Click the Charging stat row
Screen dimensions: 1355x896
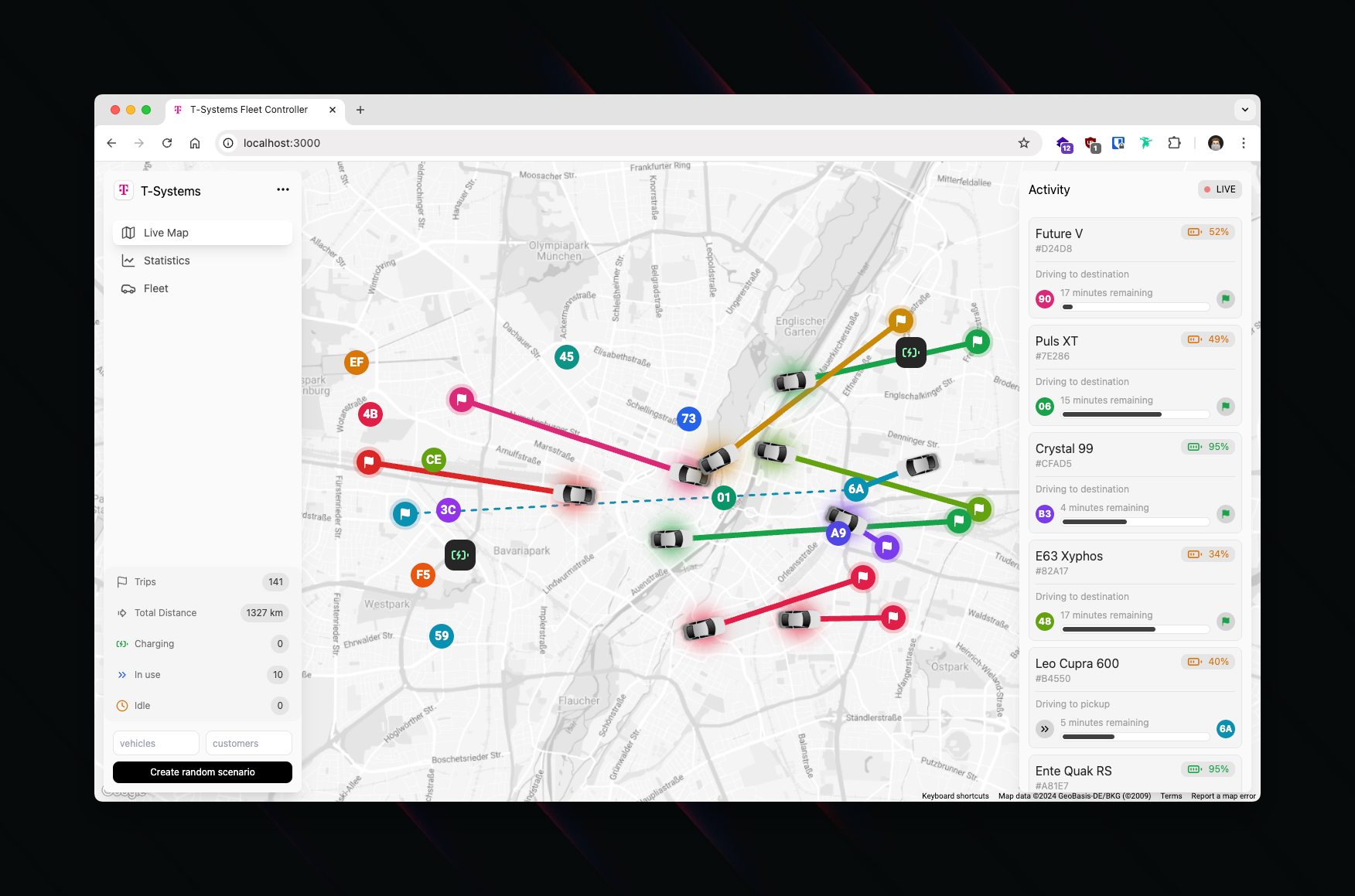[203, 644]
